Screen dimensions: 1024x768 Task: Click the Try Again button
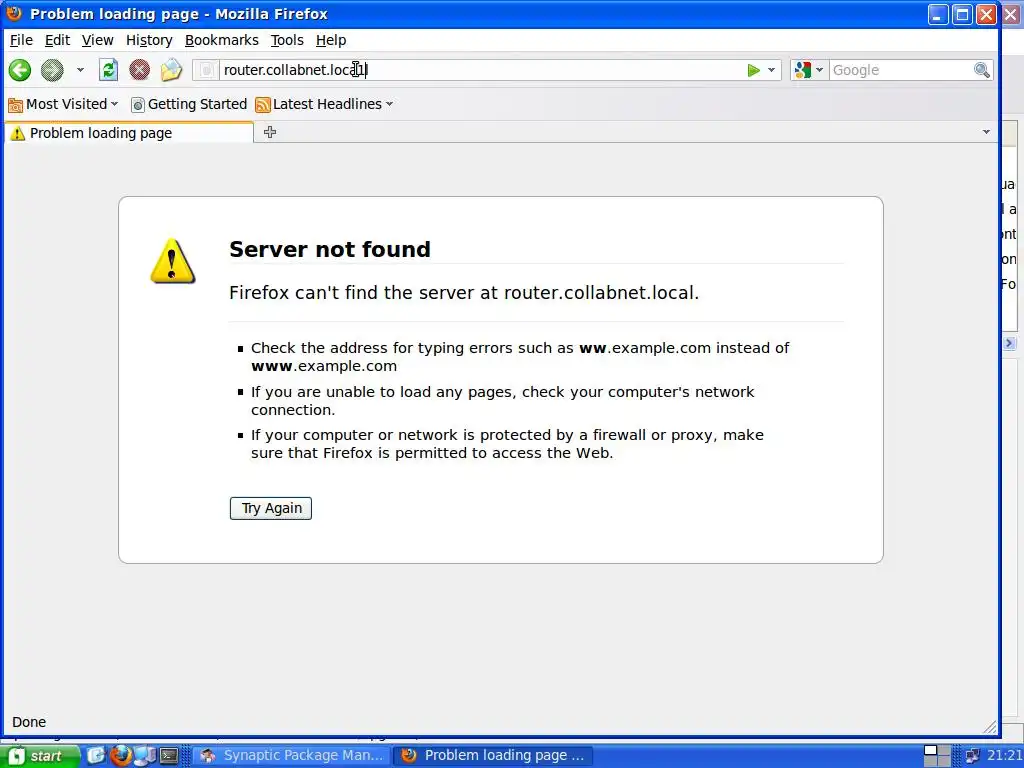pyautogui.click(x=270, y=509)
